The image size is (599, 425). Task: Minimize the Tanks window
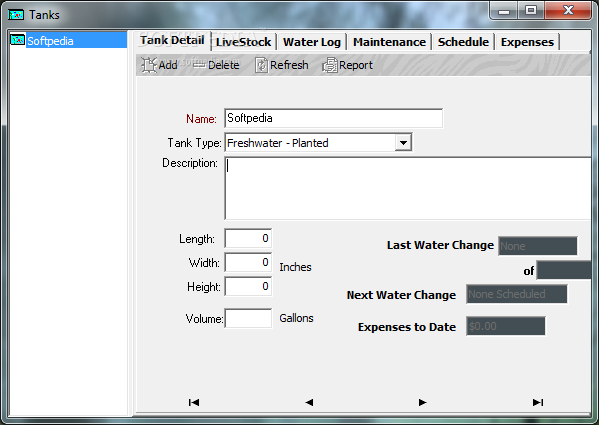click(504, 10)
